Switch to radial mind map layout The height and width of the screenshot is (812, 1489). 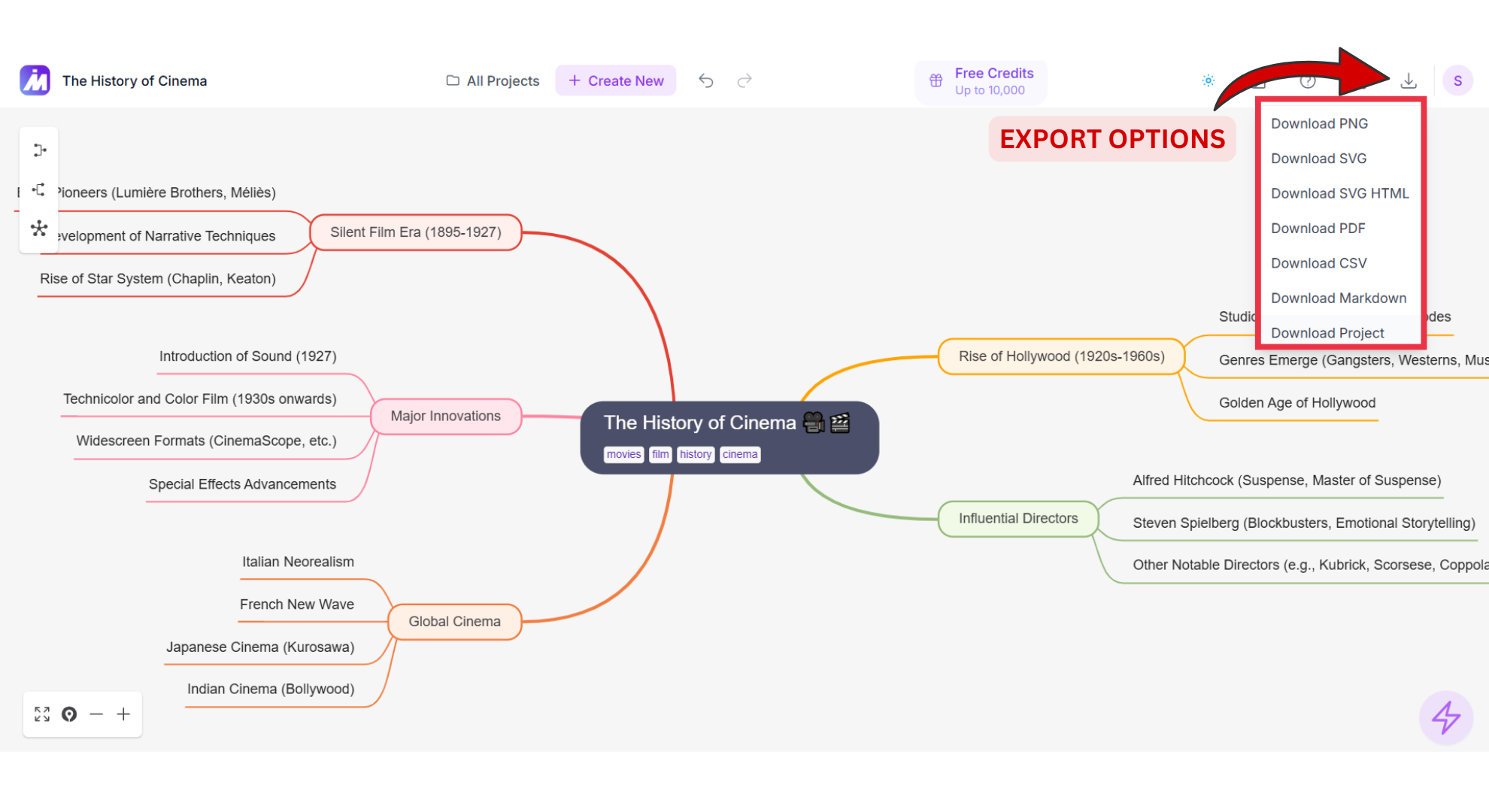point(39,229)
